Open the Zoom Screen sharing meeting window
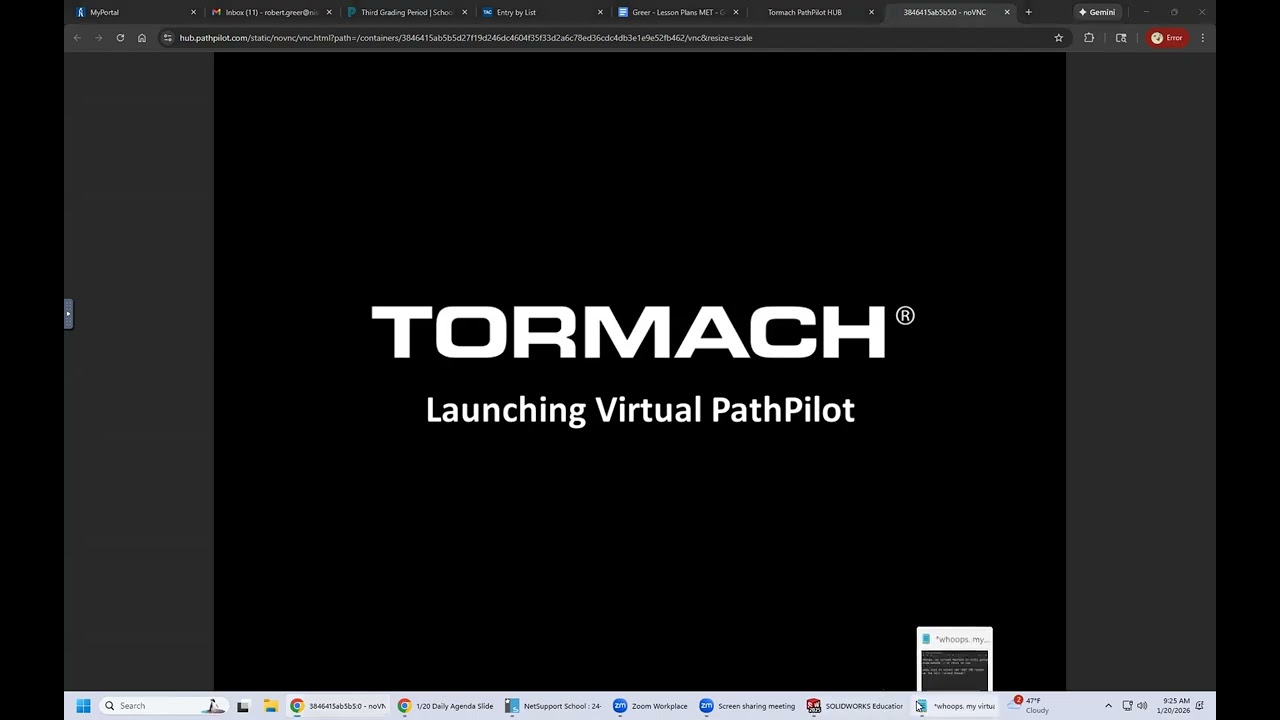This screenshot has width=1280, height=720. 748,706
